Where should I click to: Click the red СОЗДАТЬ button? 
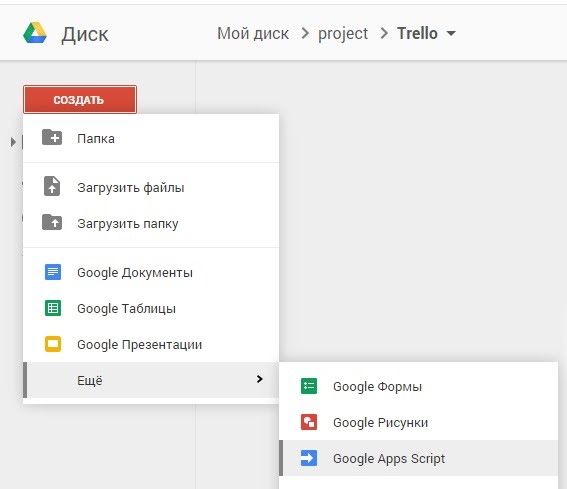point(80,99)
